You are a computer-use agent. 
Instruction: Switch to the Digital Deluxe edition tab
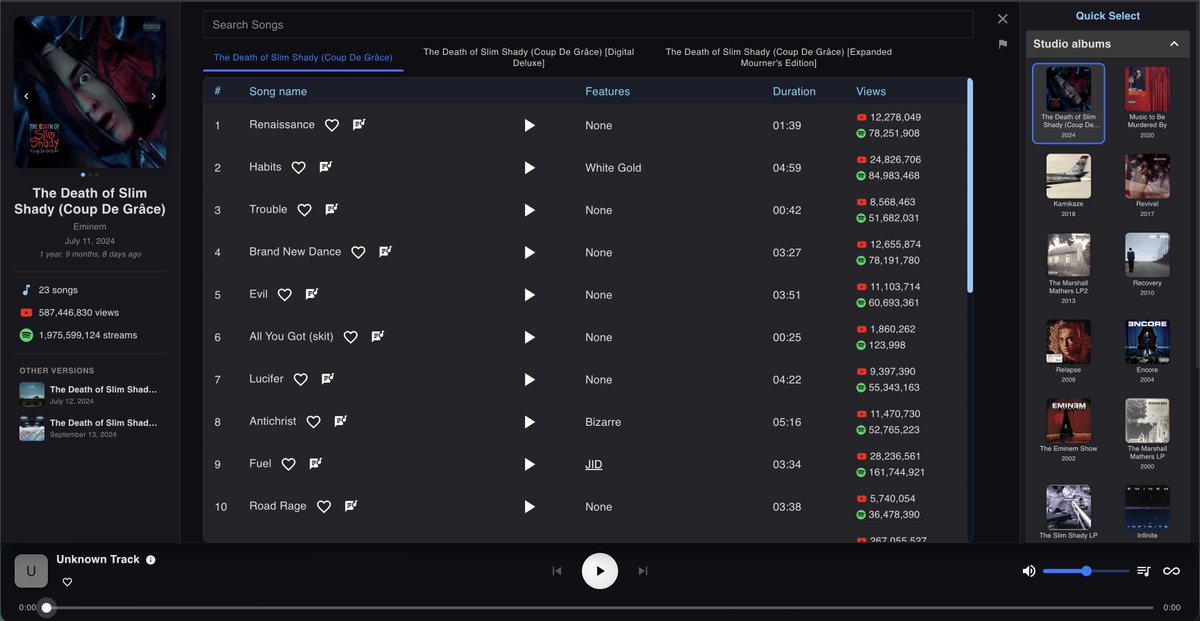[x=529, y=57]
